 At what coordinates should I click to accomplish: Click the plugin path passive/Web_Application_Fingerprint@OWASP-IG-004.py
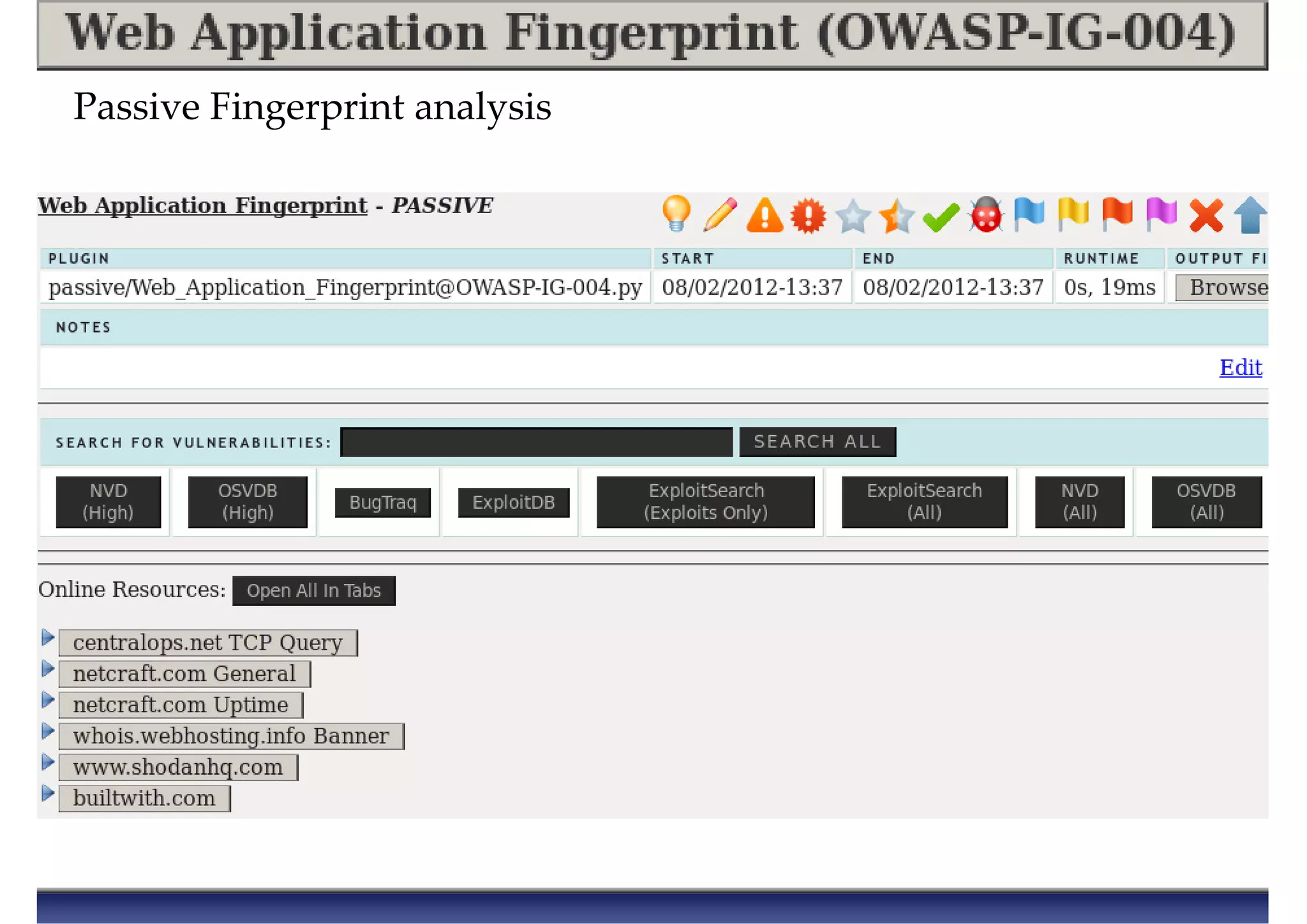pyautogui.click(x=345, y=287)
